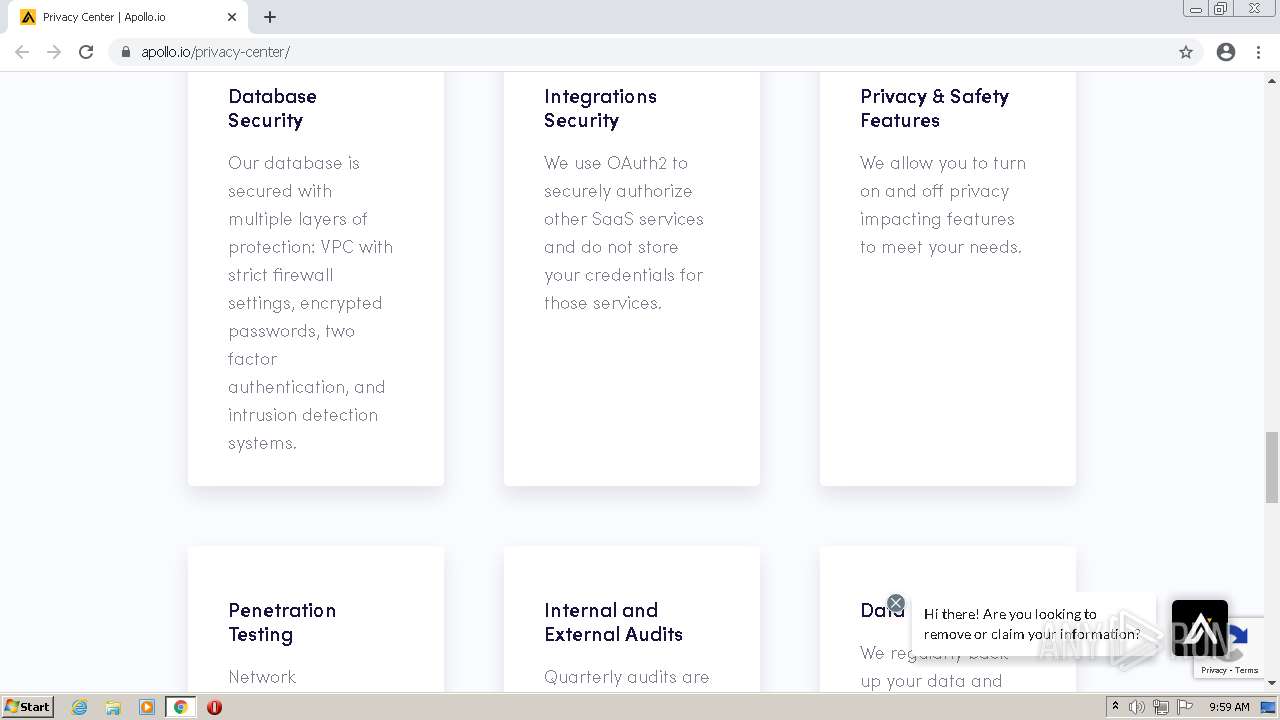Dismiss the chat greeting popup
Screen dimensions: 1280x720
point(896,603)
